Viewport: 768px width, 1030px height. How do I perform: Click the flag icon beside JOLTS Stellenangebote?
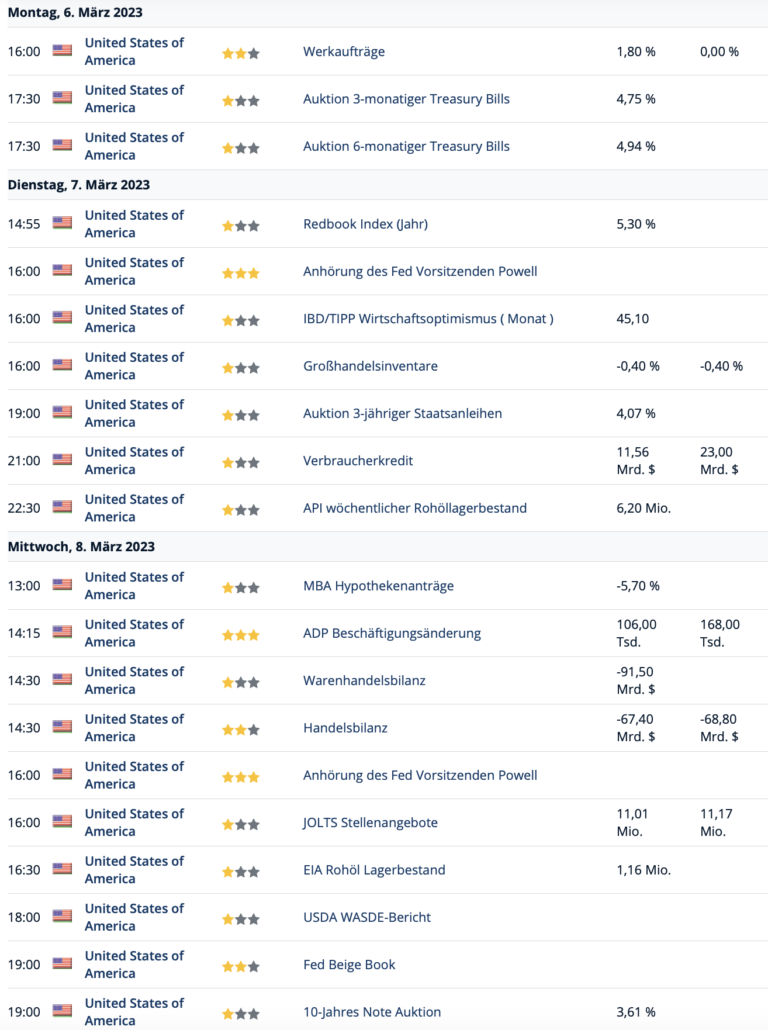click(x=62, y=821)
